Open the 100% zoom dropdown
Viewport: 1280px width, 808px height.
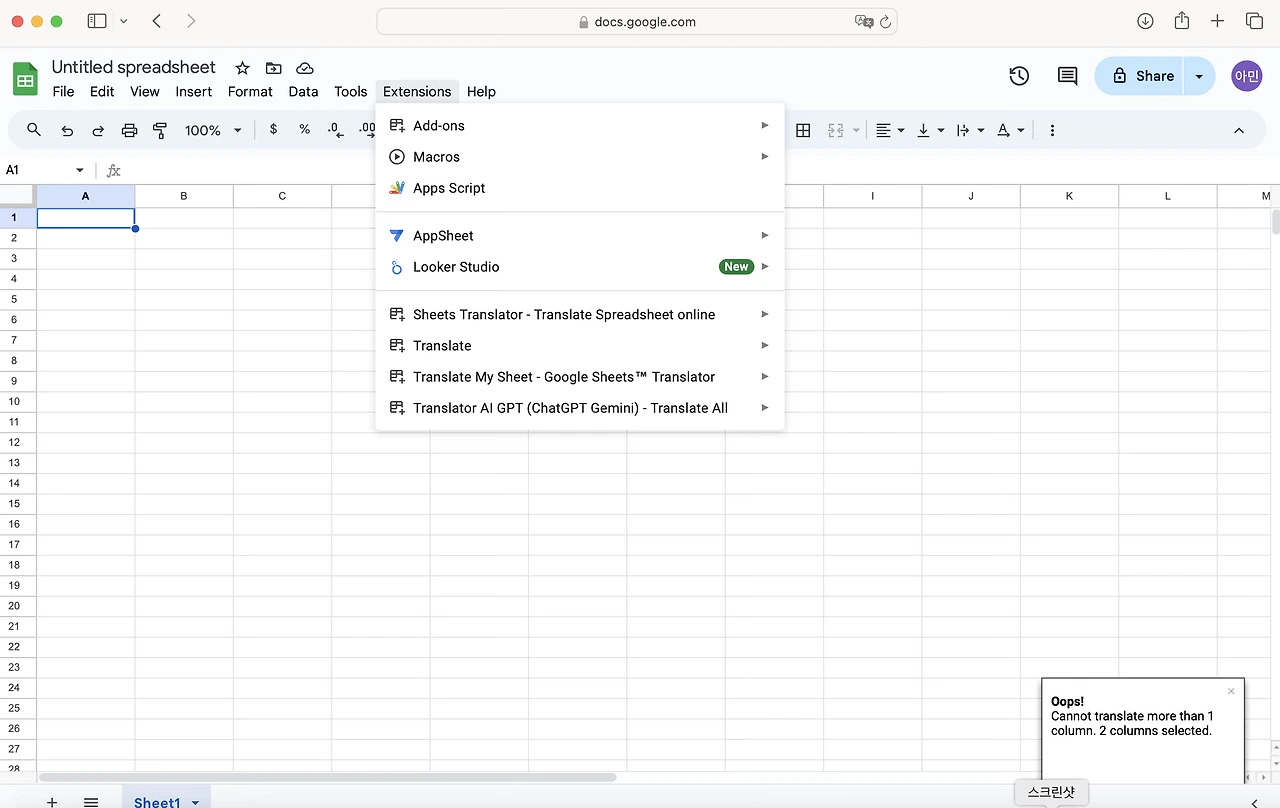[213, 130]
